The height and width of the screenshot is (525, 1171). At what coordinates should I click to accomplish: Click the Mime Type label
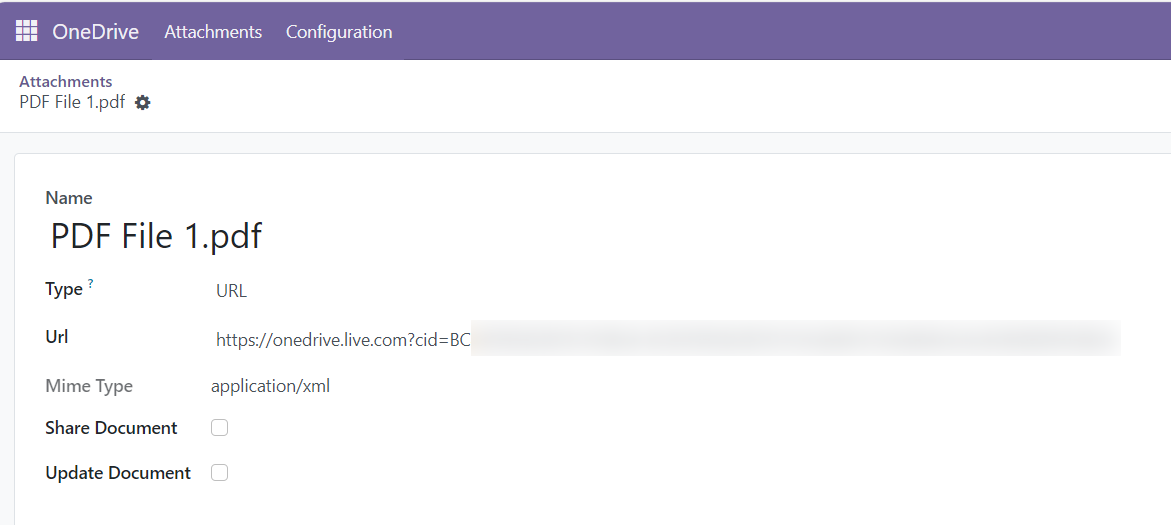click(x=89, y=386)
